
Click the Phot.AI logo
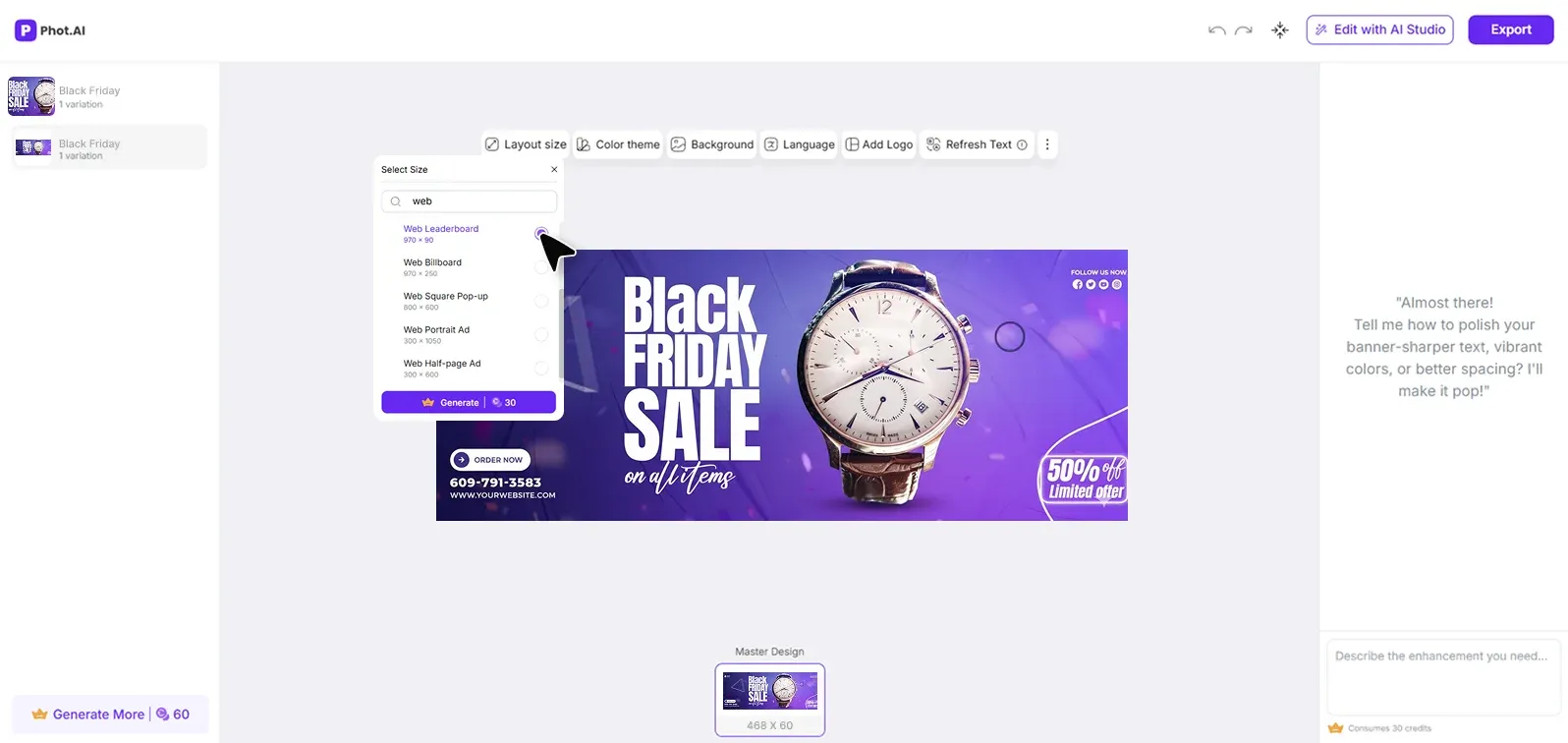(50, 30)
